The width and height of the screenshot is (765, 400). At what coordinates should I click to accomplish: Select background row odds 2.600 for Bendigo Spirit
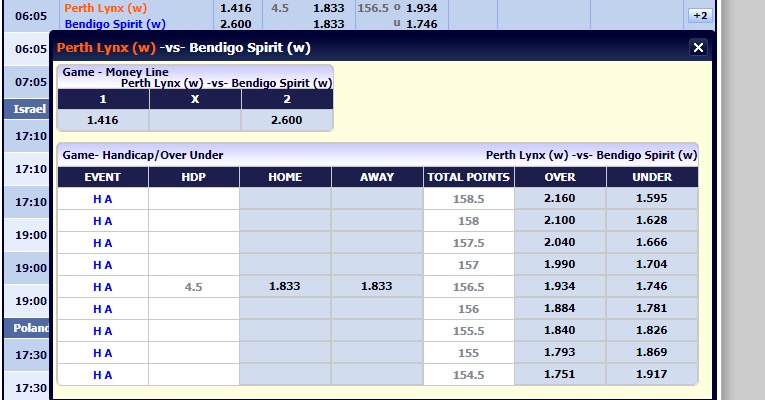pos(236,24)
